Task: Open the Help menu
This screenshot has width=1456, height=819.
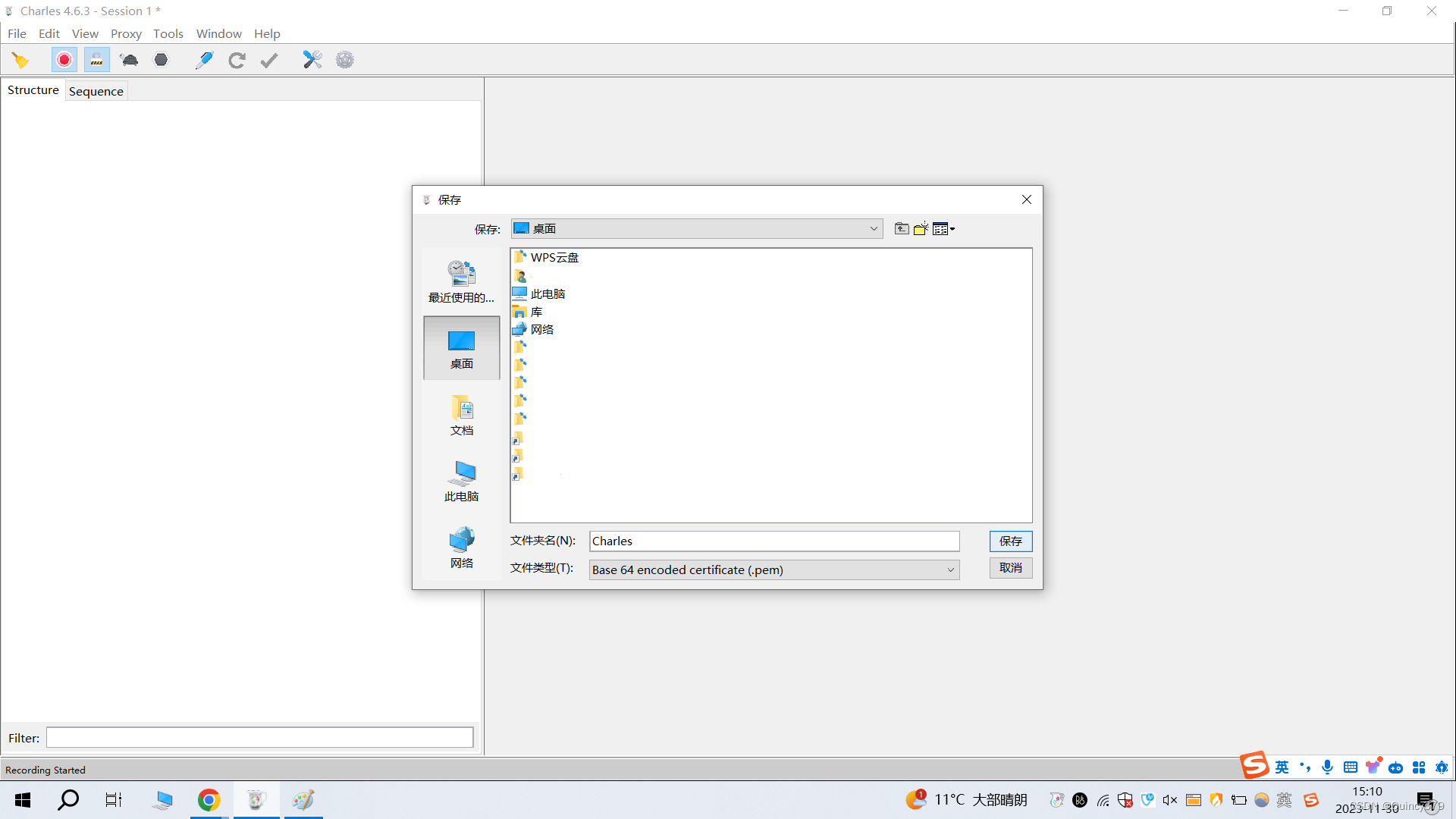Action: [267, 33]
